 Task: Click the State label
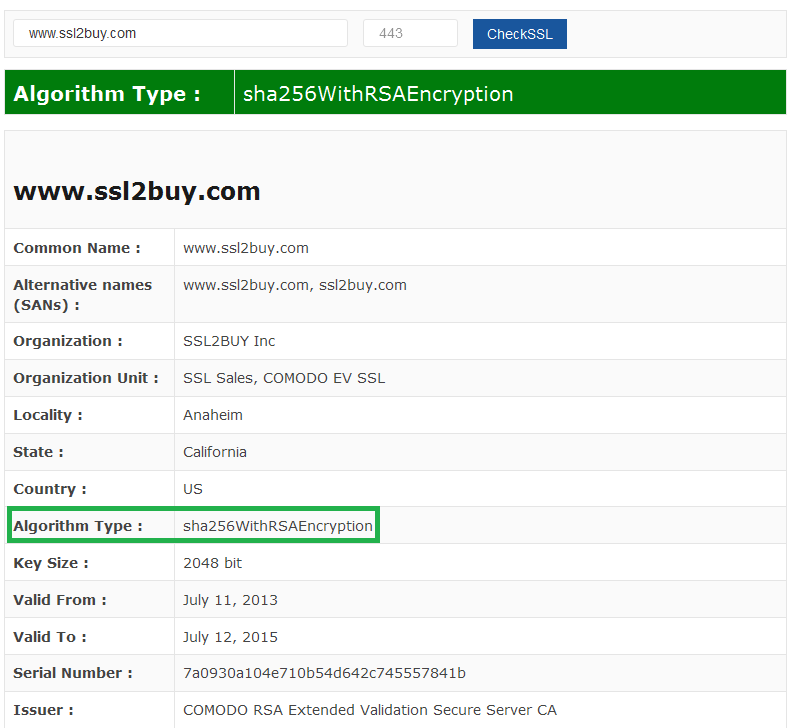38,452
